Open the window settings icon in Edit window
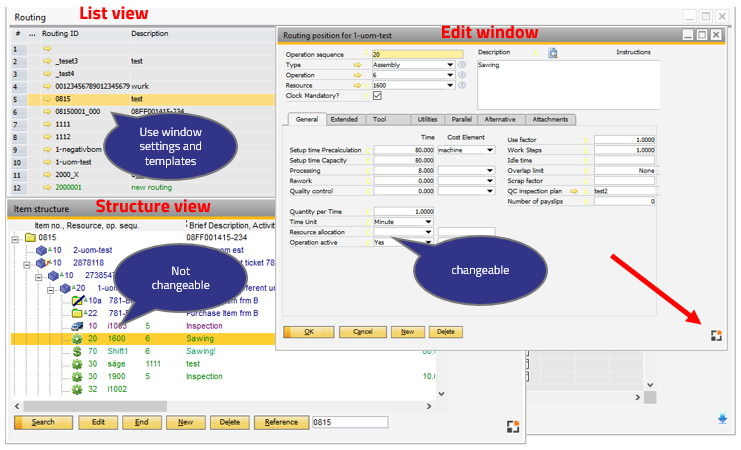This screenshot has width=741, height=450. pyautogui.click(x=714, y=336)
